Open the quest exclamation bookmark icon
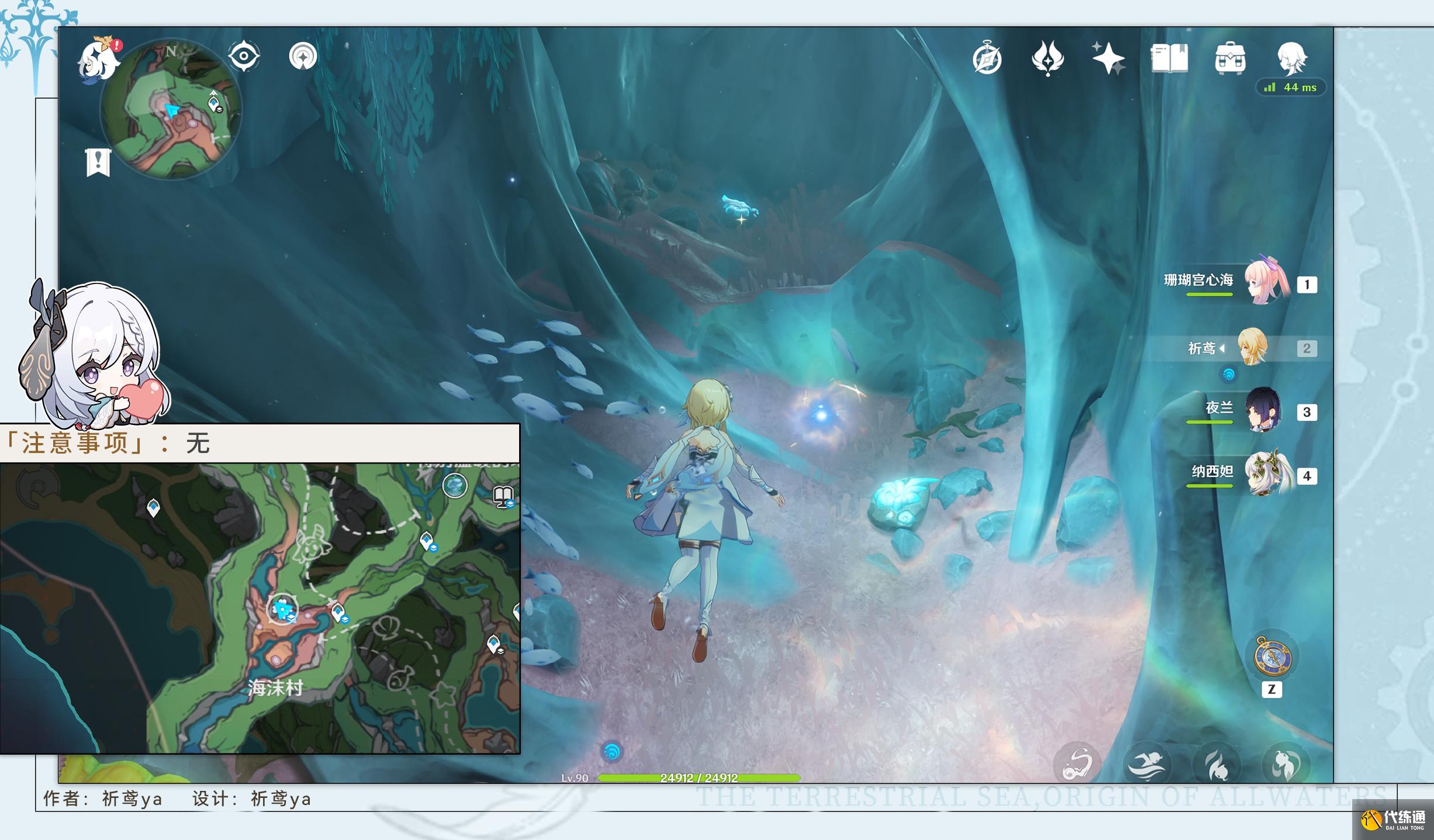 tap(98, 161)
